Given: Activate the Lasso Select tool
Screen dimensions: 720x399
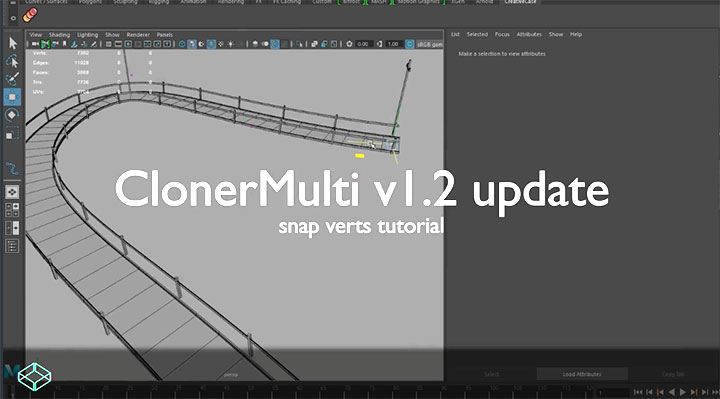Looking at the screenshot, I should point(12,61).
